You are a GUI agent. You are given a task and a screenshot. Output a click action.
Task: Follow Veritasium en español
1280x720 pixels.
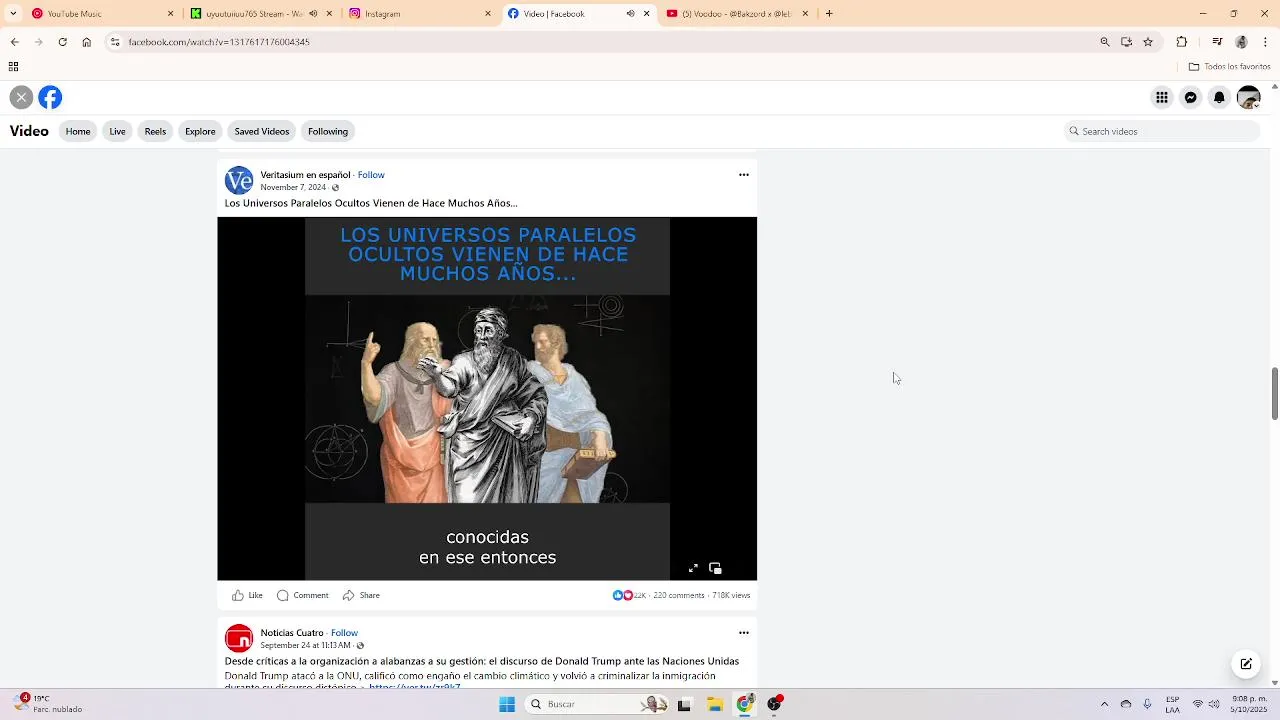tap(371, 175)
